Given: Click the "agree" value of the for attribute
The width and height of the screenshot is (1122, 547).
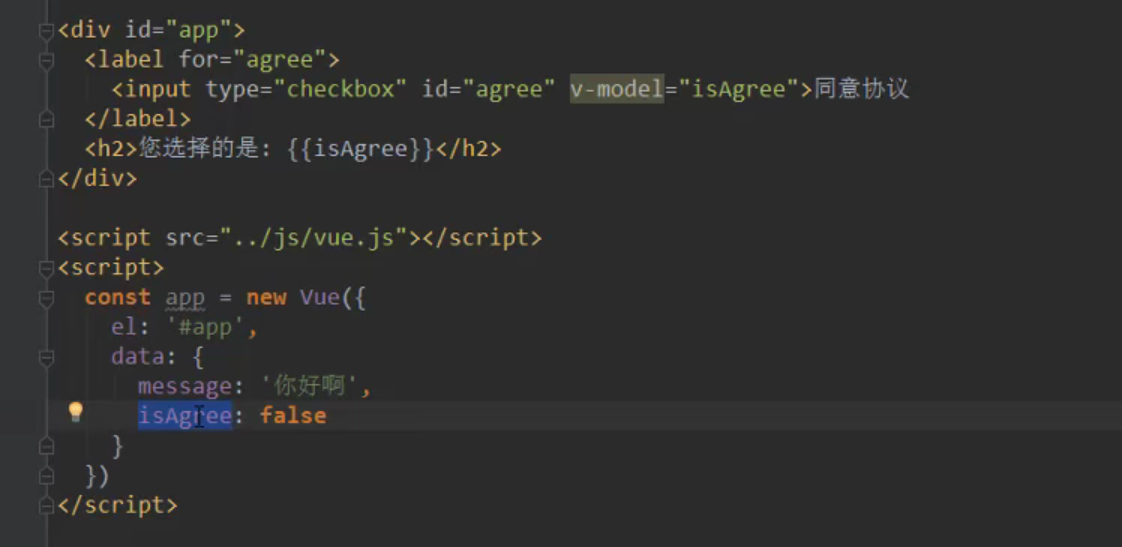Looking at the screenshot, I should coord(279,60).
